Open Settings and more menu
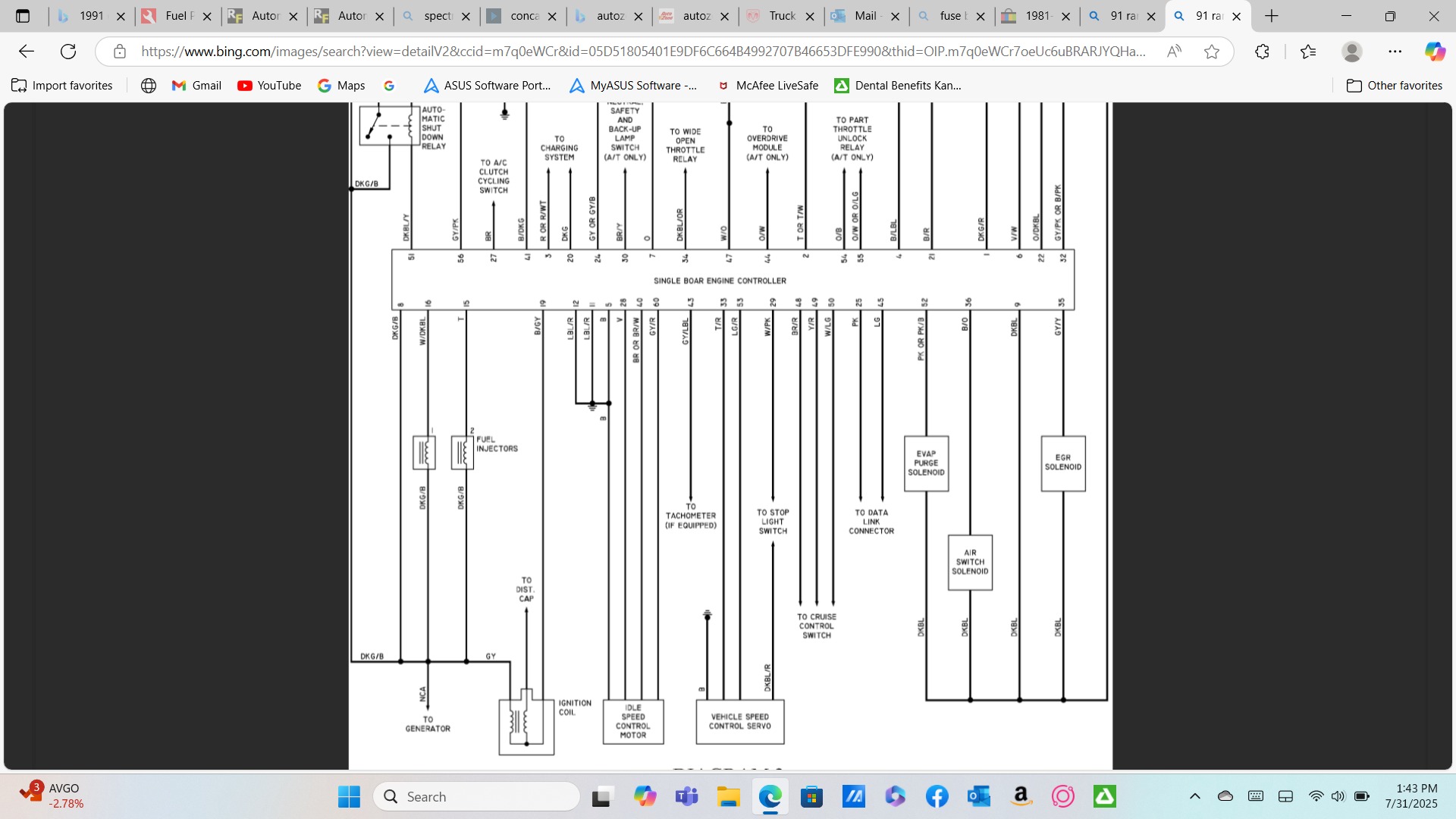Viewport: 1456px width, 819px height. [x=1395, y=52]
